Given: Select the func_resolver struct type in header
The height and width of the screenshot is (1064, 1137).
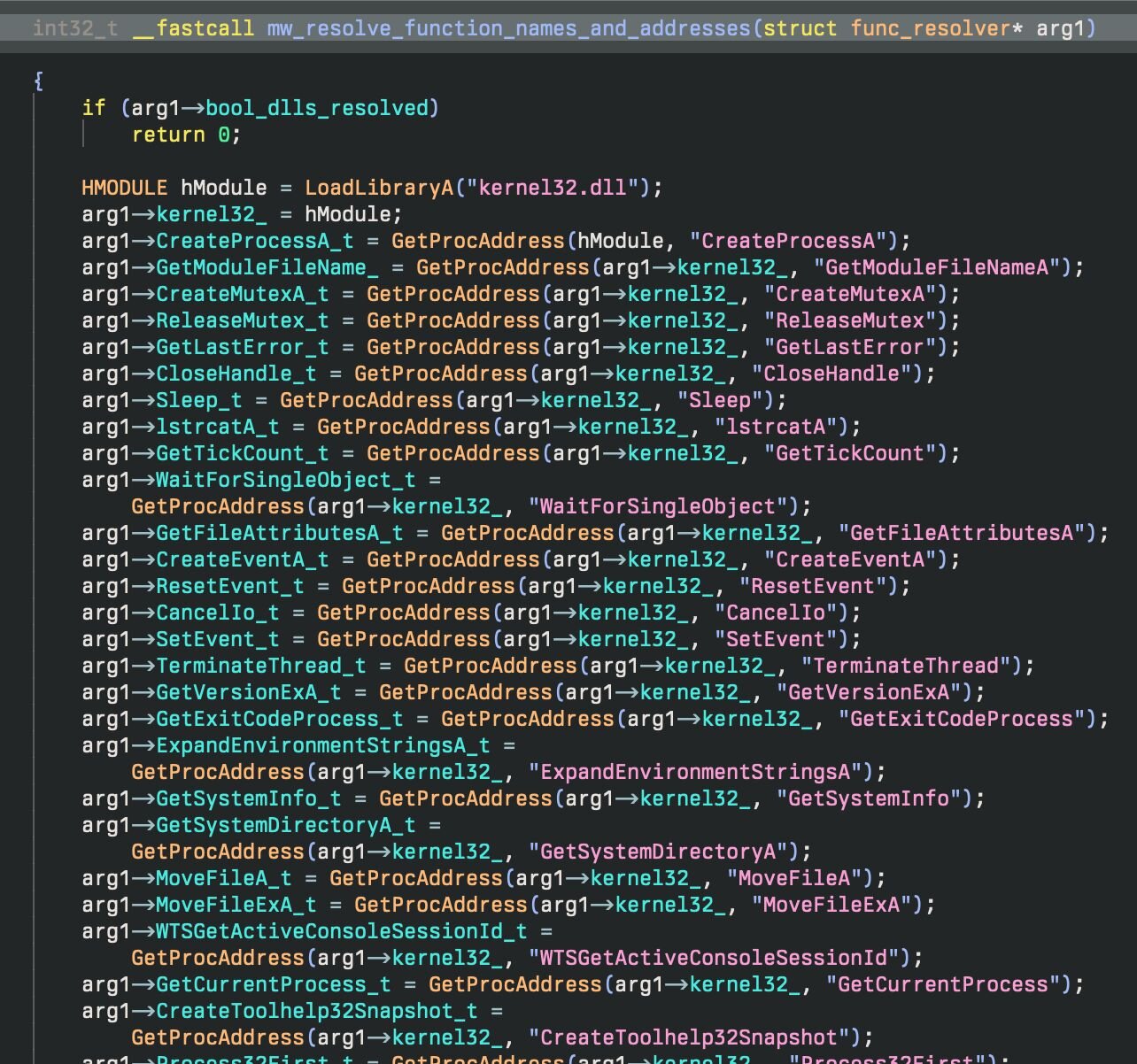Looking at the screenshot, I should point(930,28).
